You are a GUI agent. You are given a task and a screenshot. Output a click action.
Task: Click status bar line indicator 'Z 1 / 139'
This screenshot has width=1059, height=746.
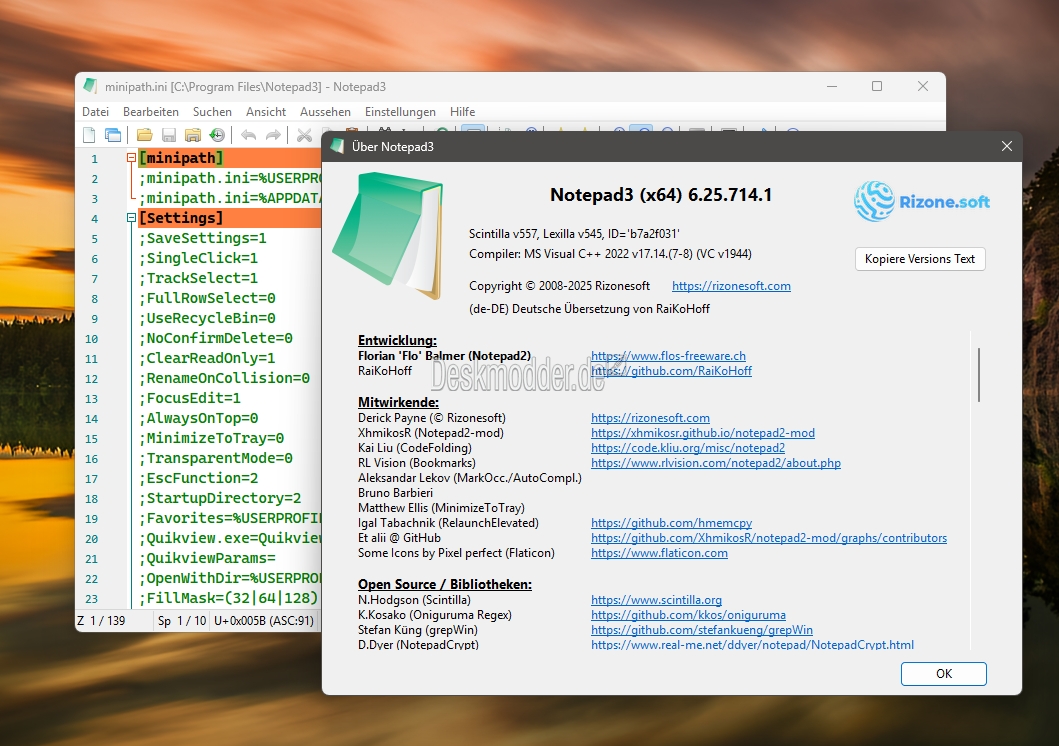click(102, 620)
